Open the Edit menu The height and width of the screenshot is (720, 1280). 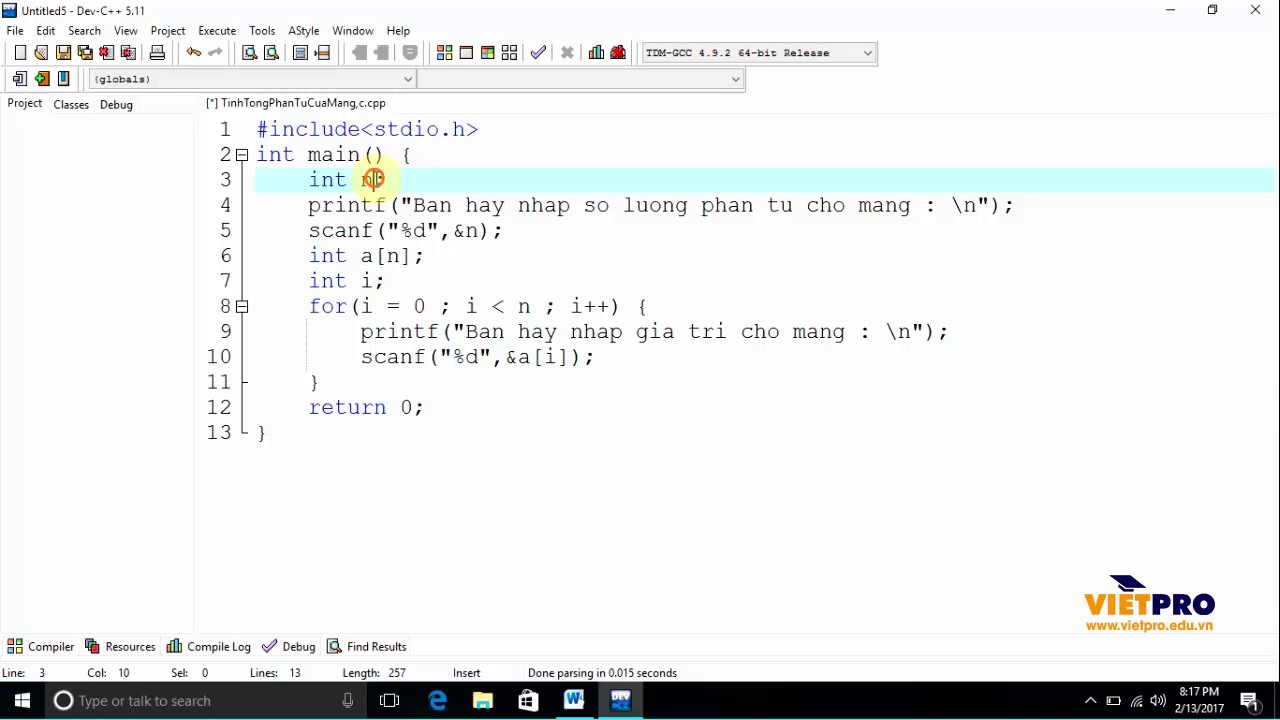point(46,31)
